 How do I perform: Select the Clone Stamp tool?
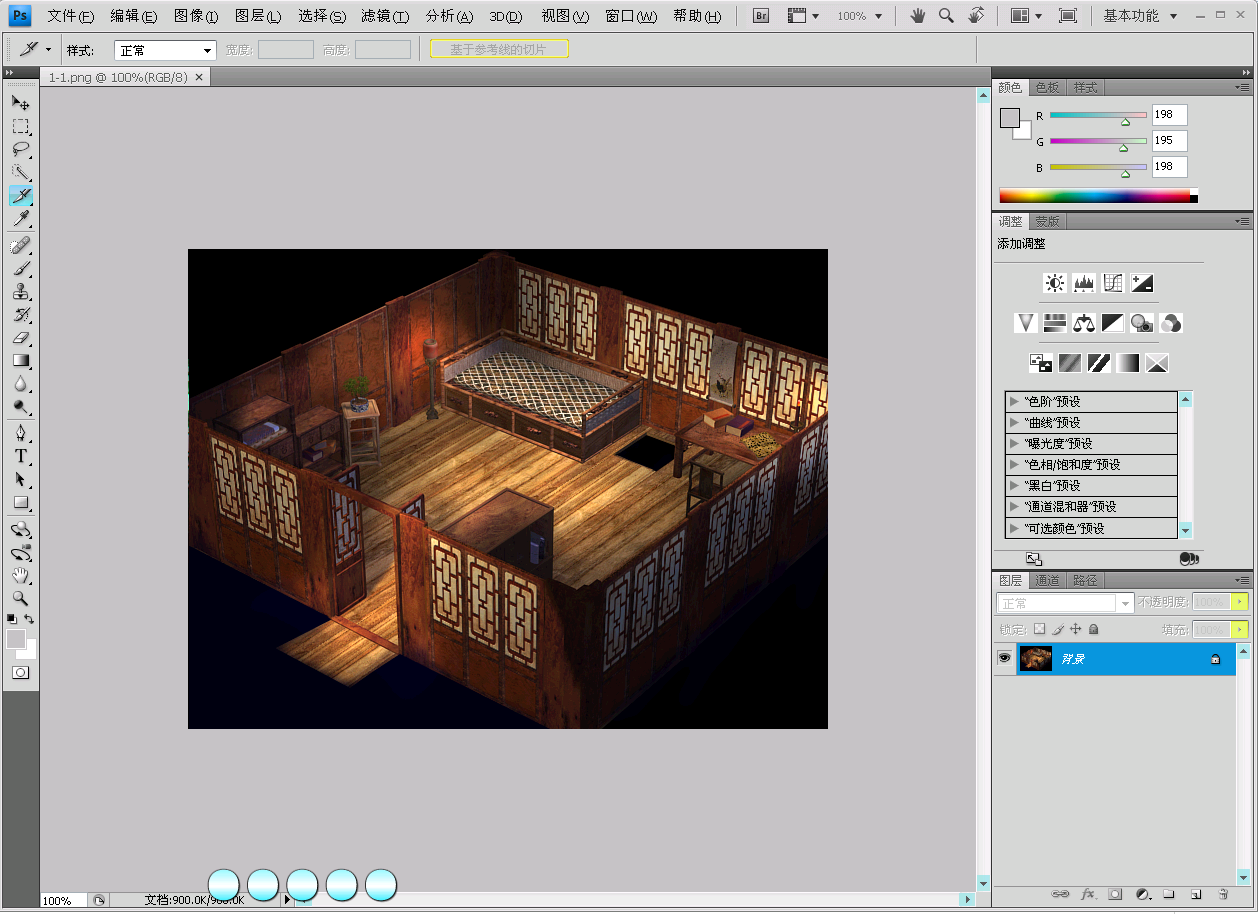20,292
